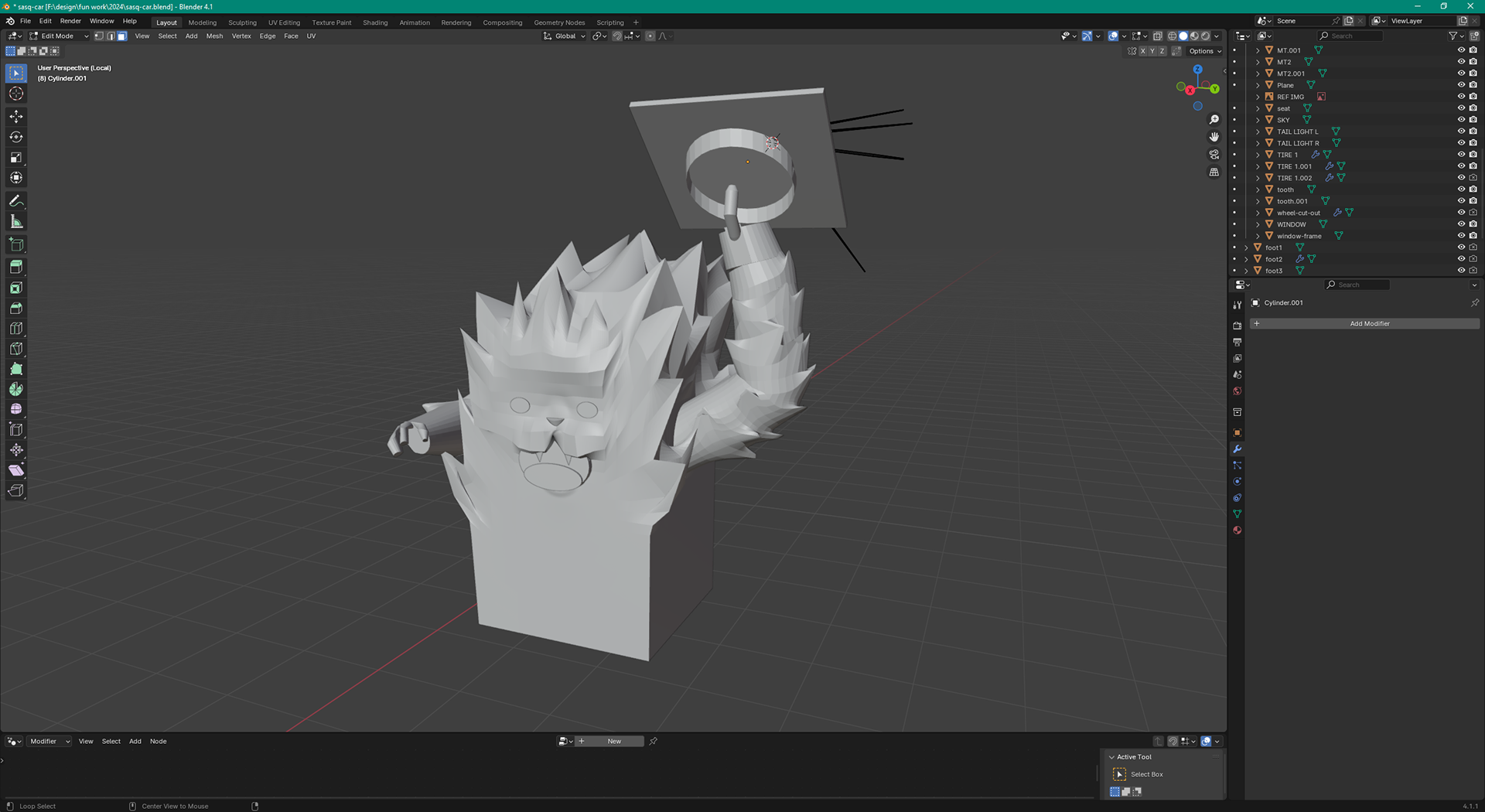Switch perspective/orthographic grid icon

[1214, 172]
